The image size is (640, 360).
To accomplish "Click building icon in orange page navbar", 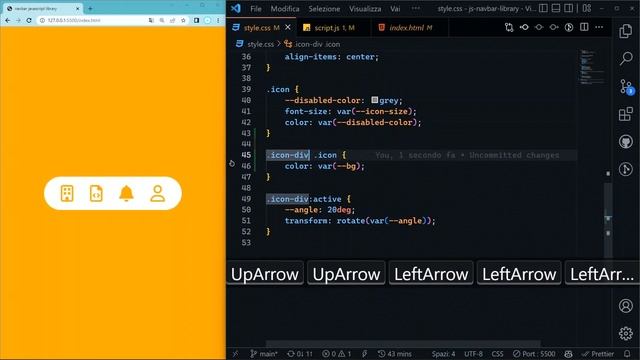I will 67,193.
